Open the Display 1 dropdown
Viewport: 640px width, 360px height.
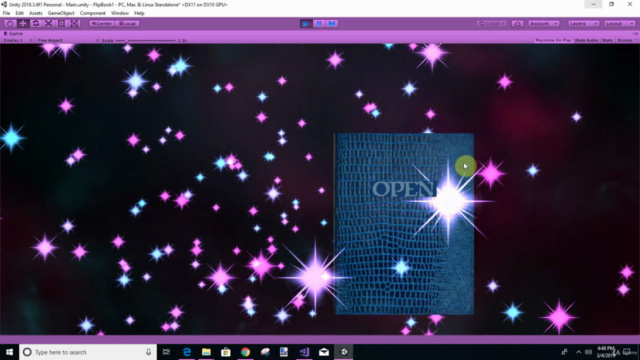point(18,40)
